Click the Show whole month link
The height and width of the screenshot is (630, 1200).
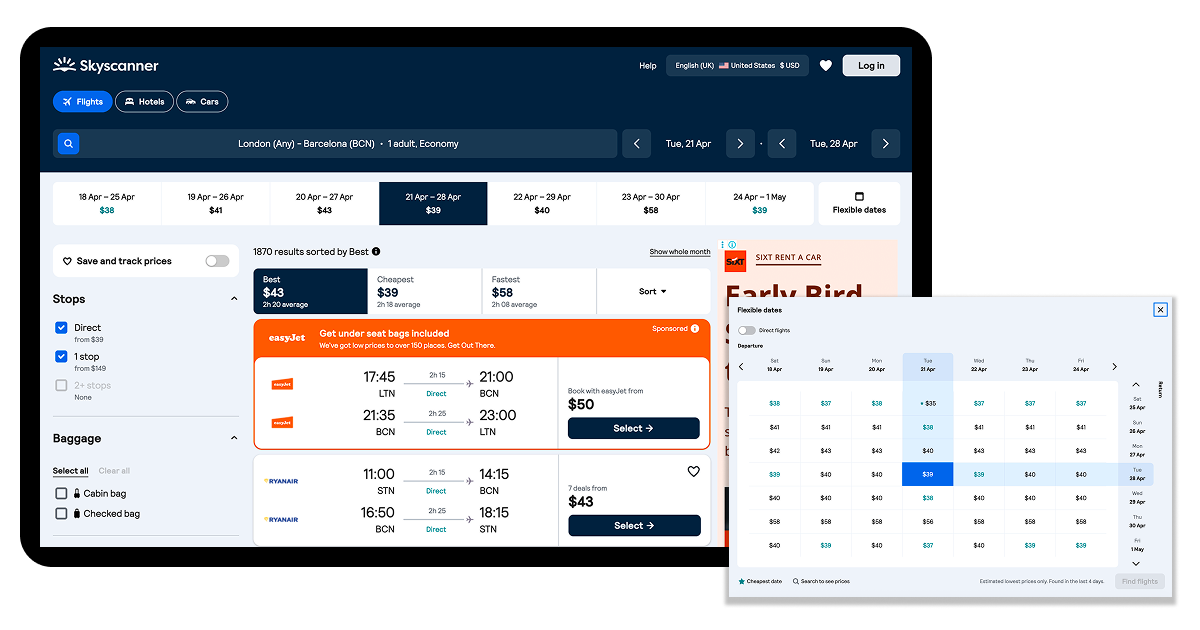679,251
